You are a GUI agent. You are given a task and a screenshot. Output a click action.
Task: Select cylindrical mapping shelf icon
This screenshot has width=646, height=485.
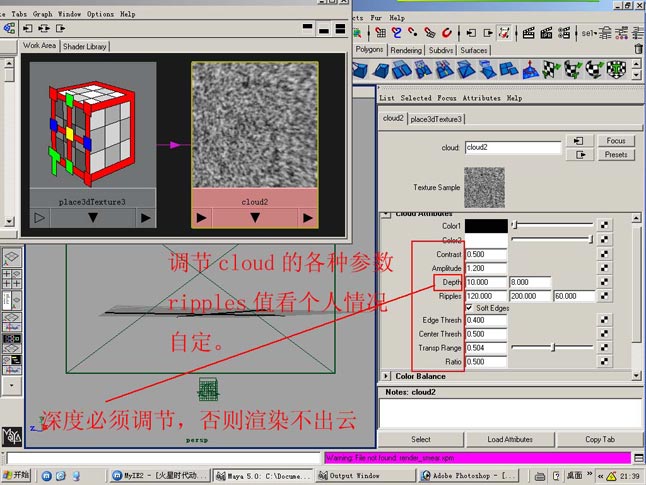tap(573, 69)
